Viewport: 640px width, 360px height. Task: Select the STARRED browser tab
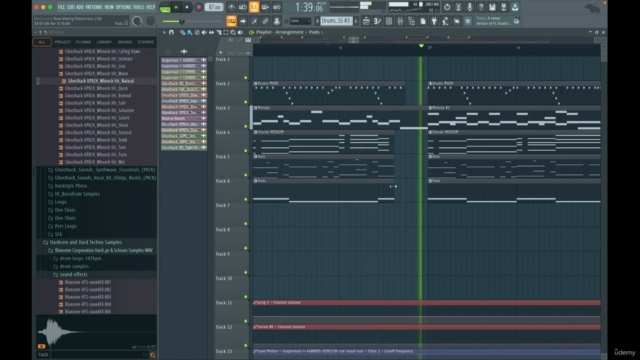tap(146, 42)
